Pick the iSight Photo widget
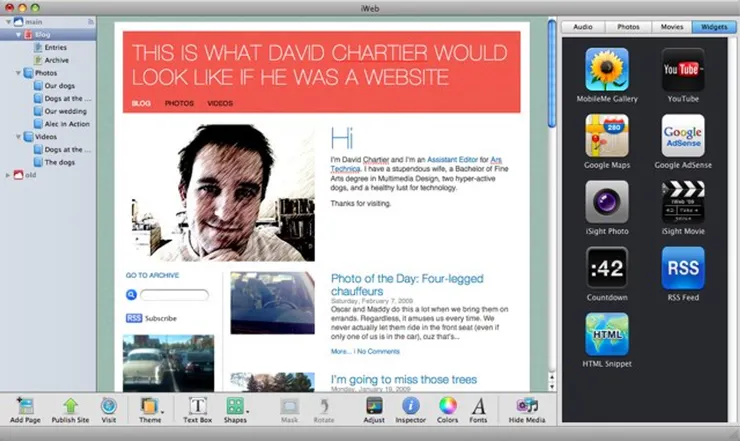This screenshot has width=740, height=441. pos(607,202)
